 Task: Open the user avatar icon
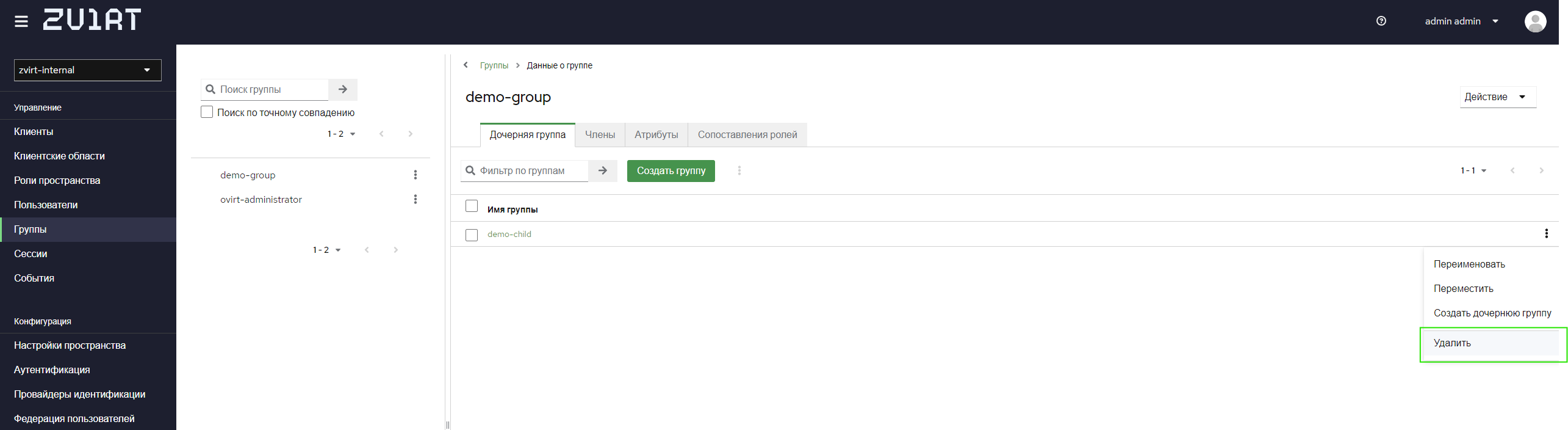pyautogui.click(x=1535, y=21)
